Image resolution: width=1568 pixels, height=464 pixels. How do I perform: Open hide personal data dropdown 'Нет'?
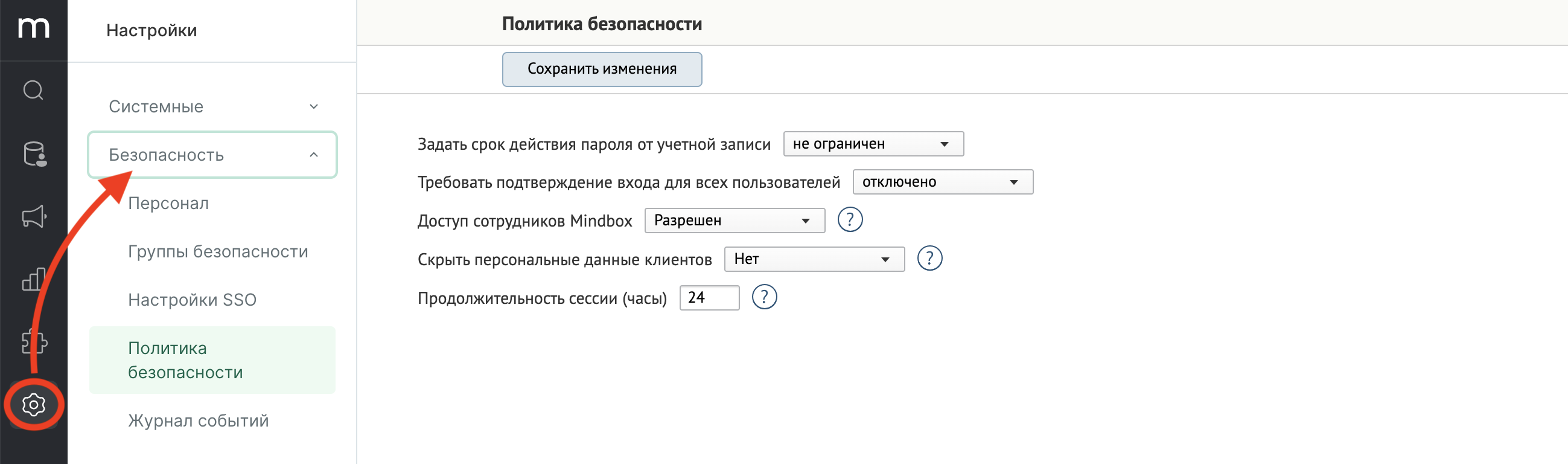[x=814, y=259]
